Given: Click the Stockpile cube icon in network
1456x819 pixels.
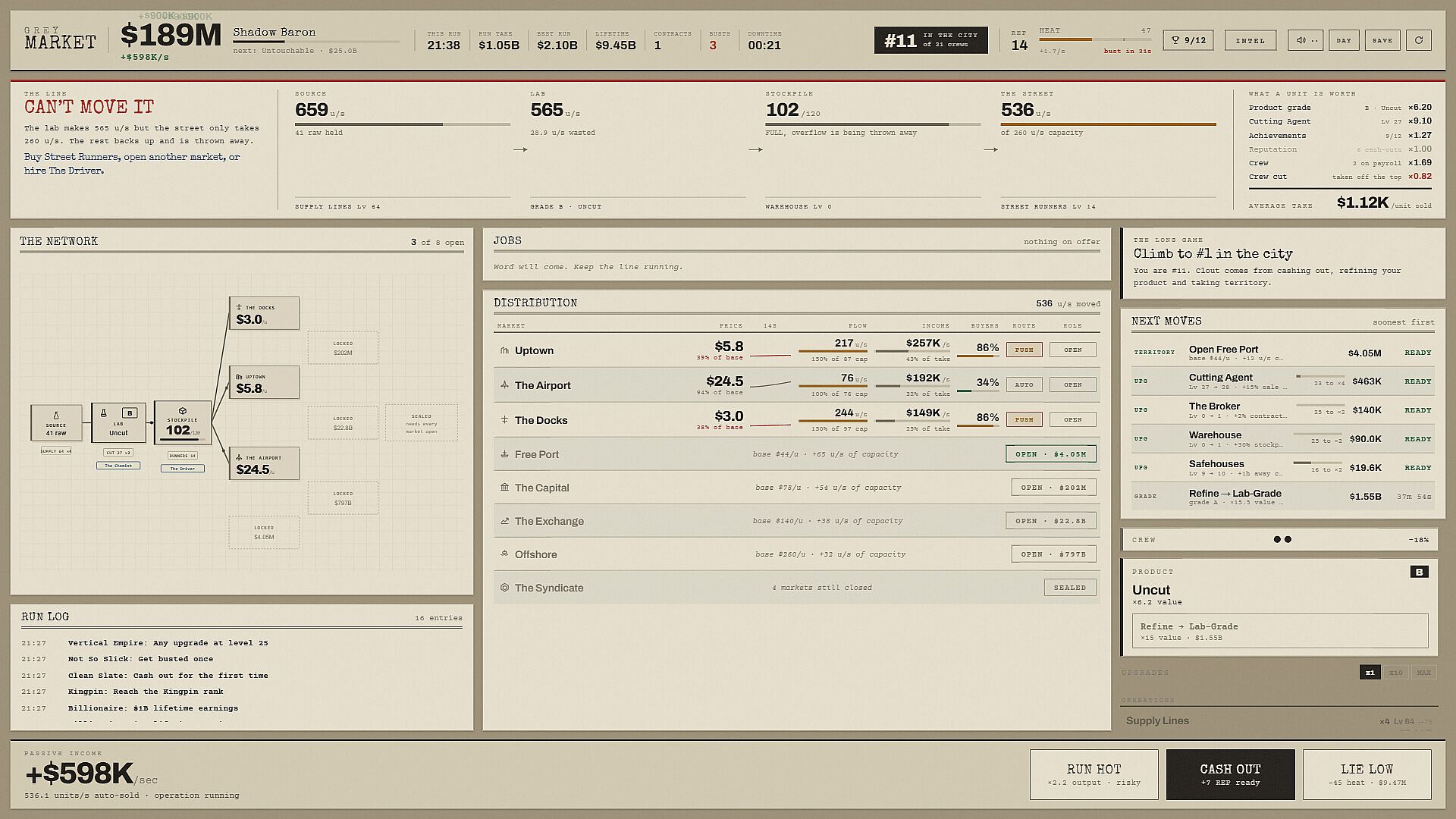Looking at the screenshot, I should [x=182, y=411].
